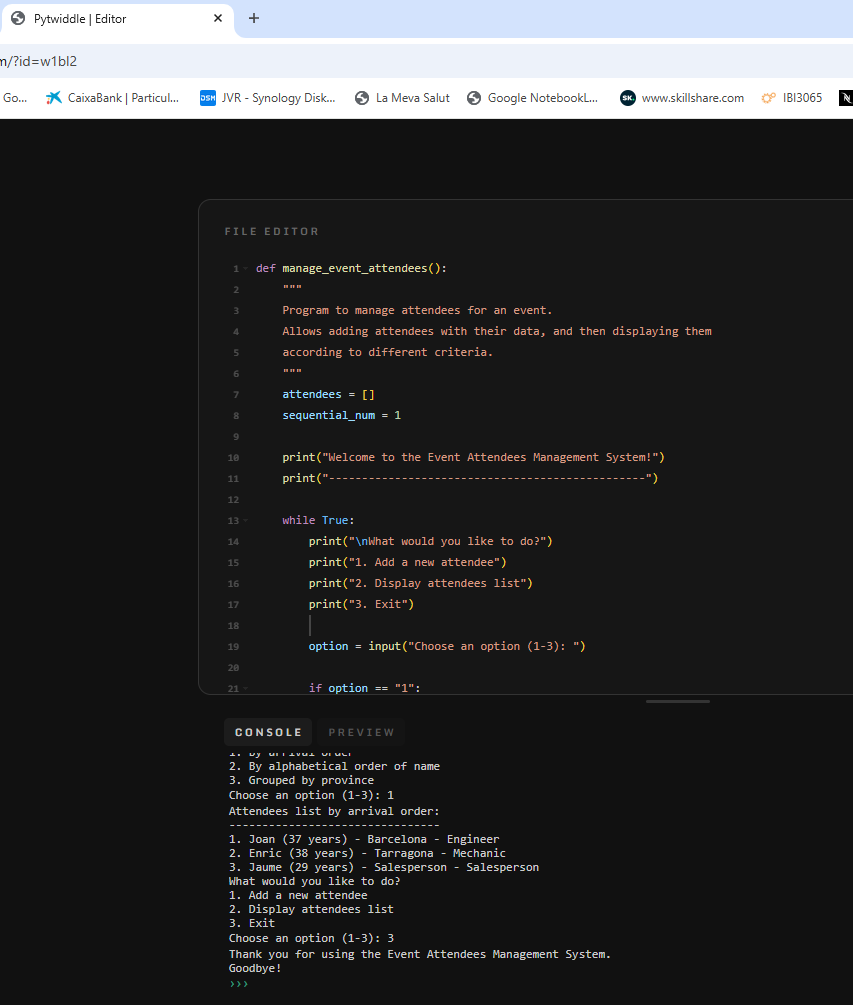853x1005 pixels.
Task: Click the blue DSM favicon
Action: [208, 98]
